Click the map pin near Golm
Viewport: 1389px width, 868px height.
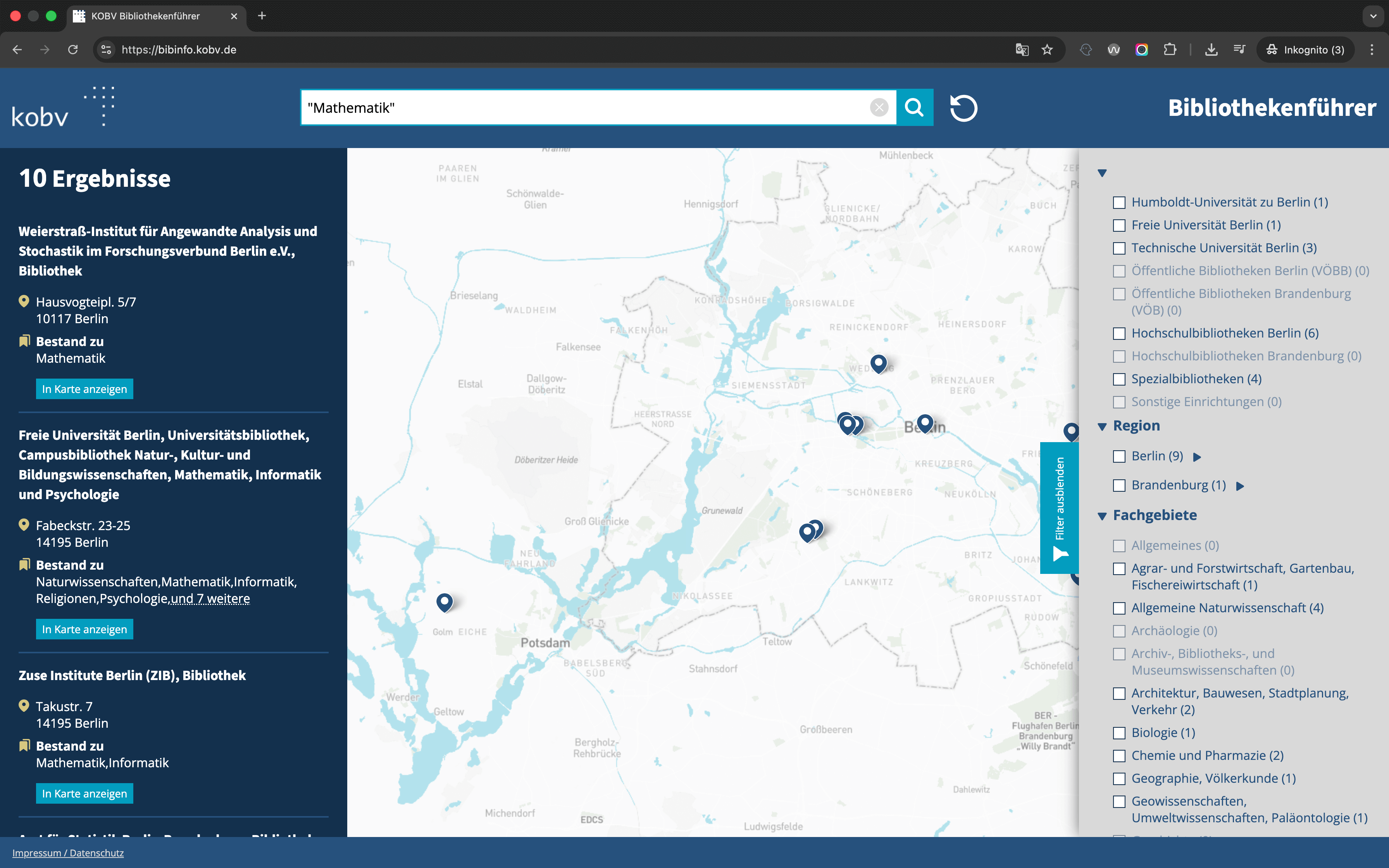point(444,601)
